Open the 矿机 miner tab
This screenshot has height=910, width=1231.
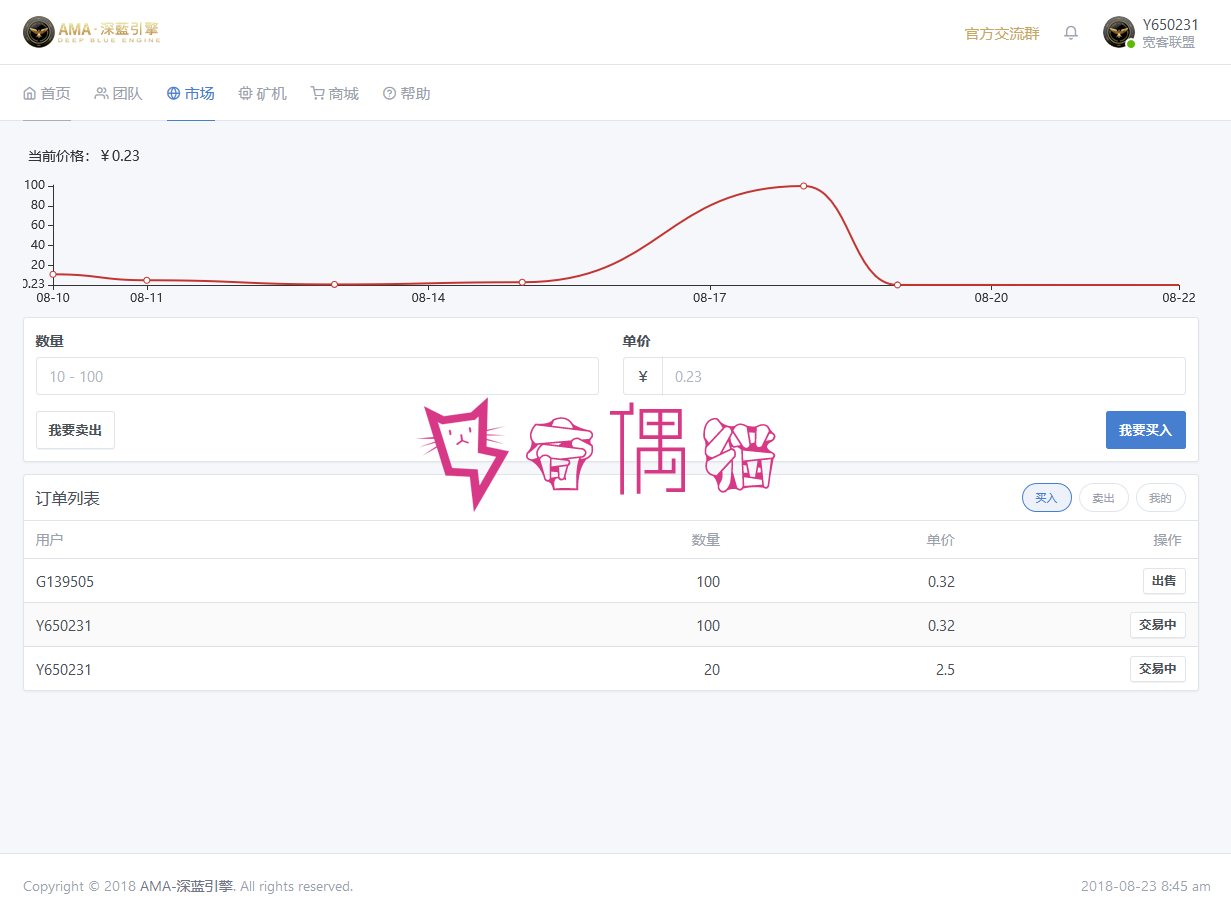pos(263,93)
